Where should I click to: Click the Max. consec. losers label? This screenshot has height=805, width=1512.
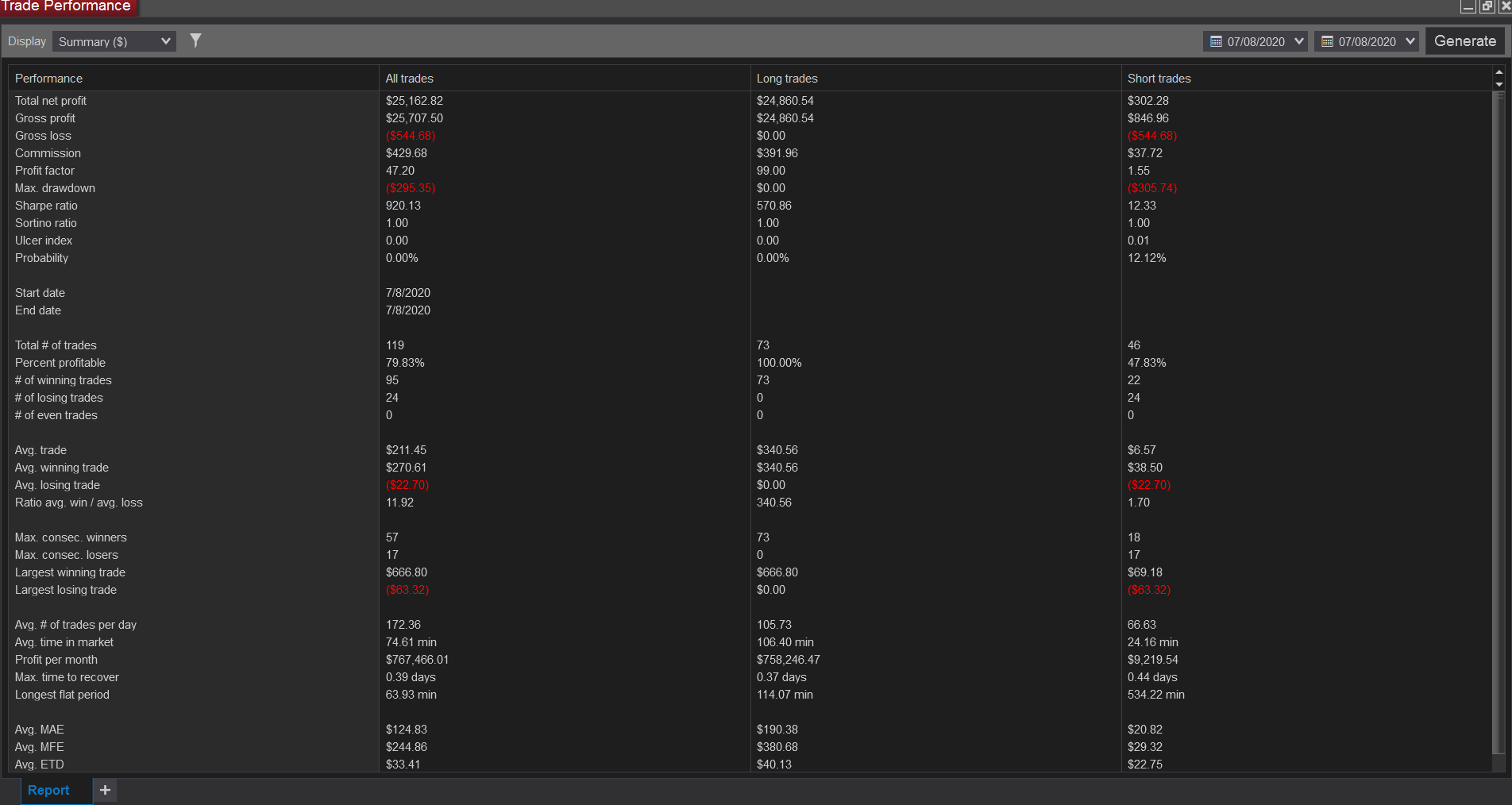point(67,555)
